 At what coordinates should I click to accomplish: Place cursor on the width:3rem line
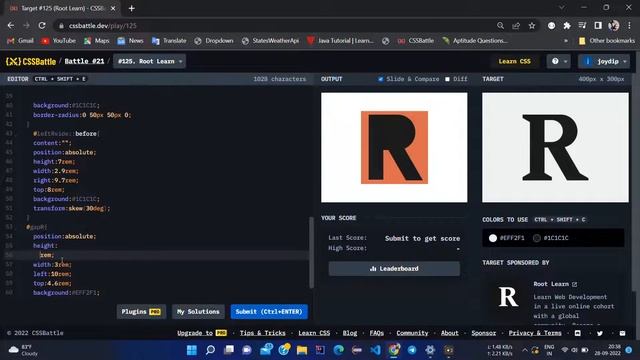click(x=52, y=264)
